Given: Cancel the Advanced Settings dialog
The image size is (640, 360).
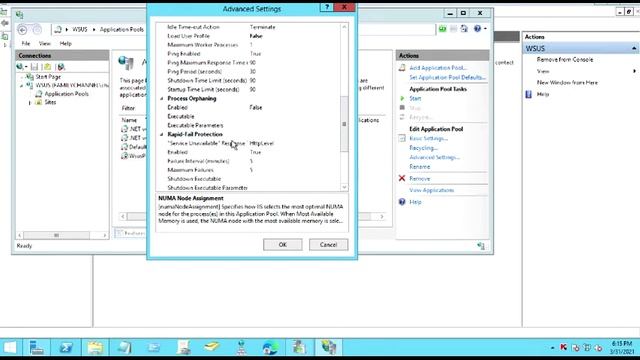Looking at the screenshot, I should coord(328,244).
